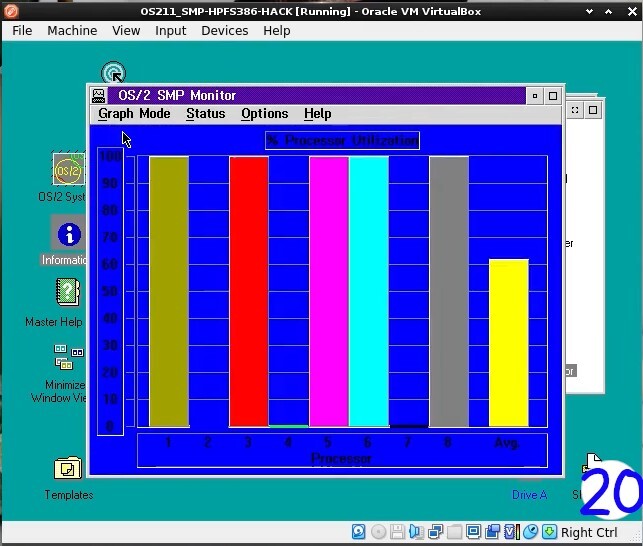Click the USB/shared folder status icon

tap(454, 532)
